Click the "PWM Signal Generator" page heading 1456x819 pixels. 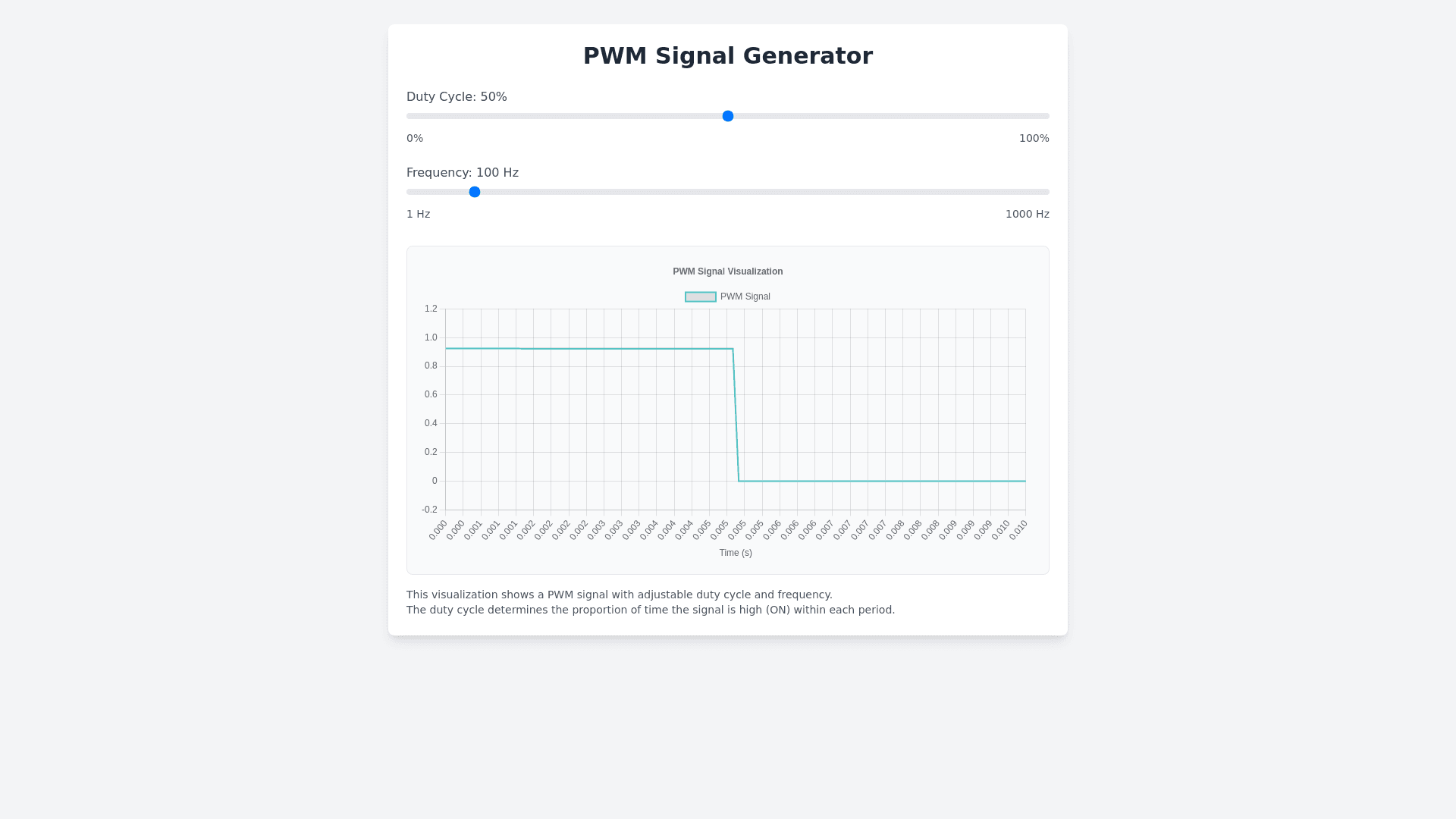(728, 56)
